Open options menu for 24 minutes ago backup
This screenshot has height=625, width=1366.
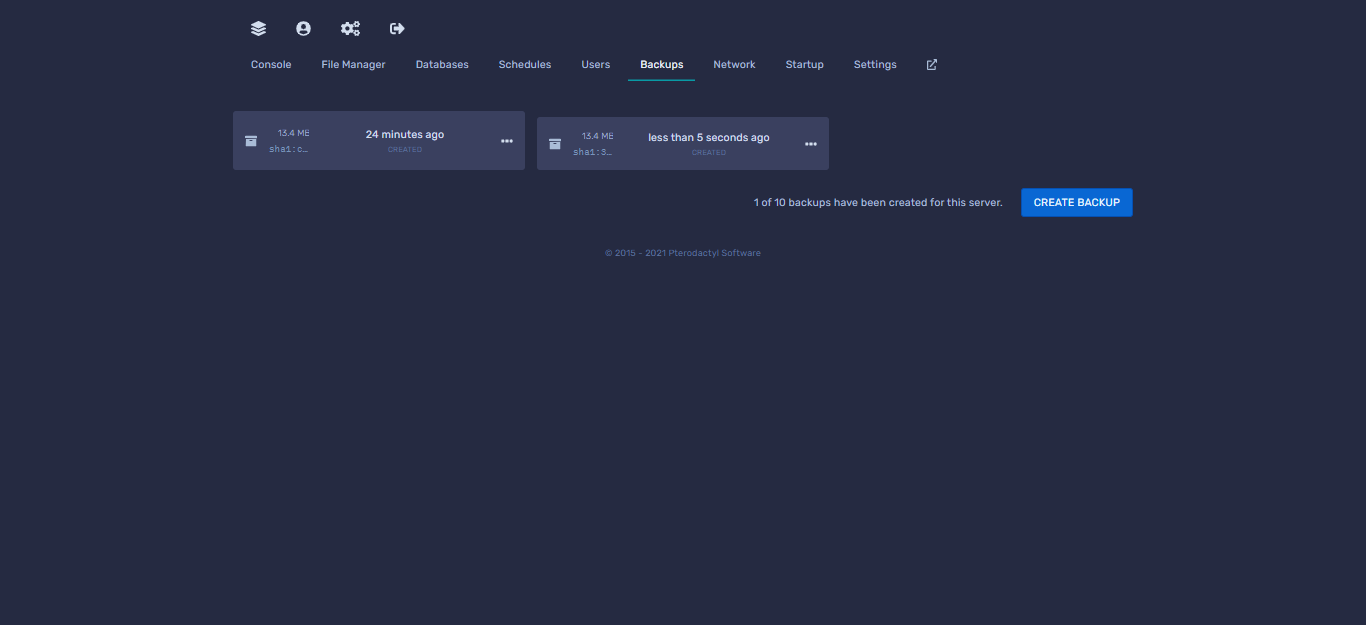tap(506, 141)
